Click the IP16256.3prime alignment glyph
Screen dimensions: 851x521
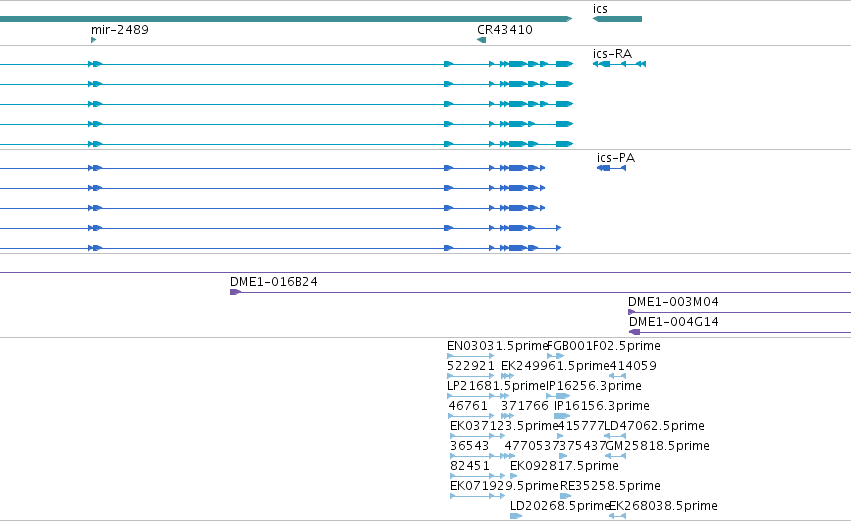coord(558,396)
